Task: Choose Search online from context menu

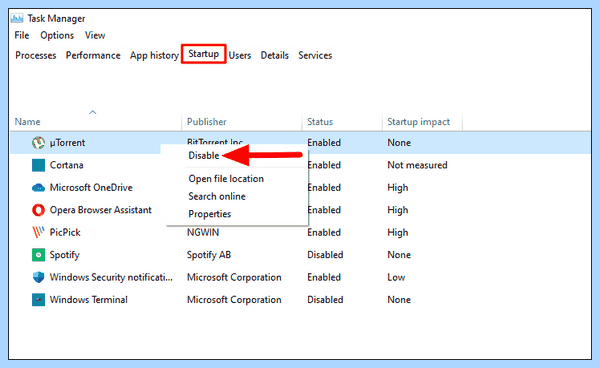Action: point(217,196)
